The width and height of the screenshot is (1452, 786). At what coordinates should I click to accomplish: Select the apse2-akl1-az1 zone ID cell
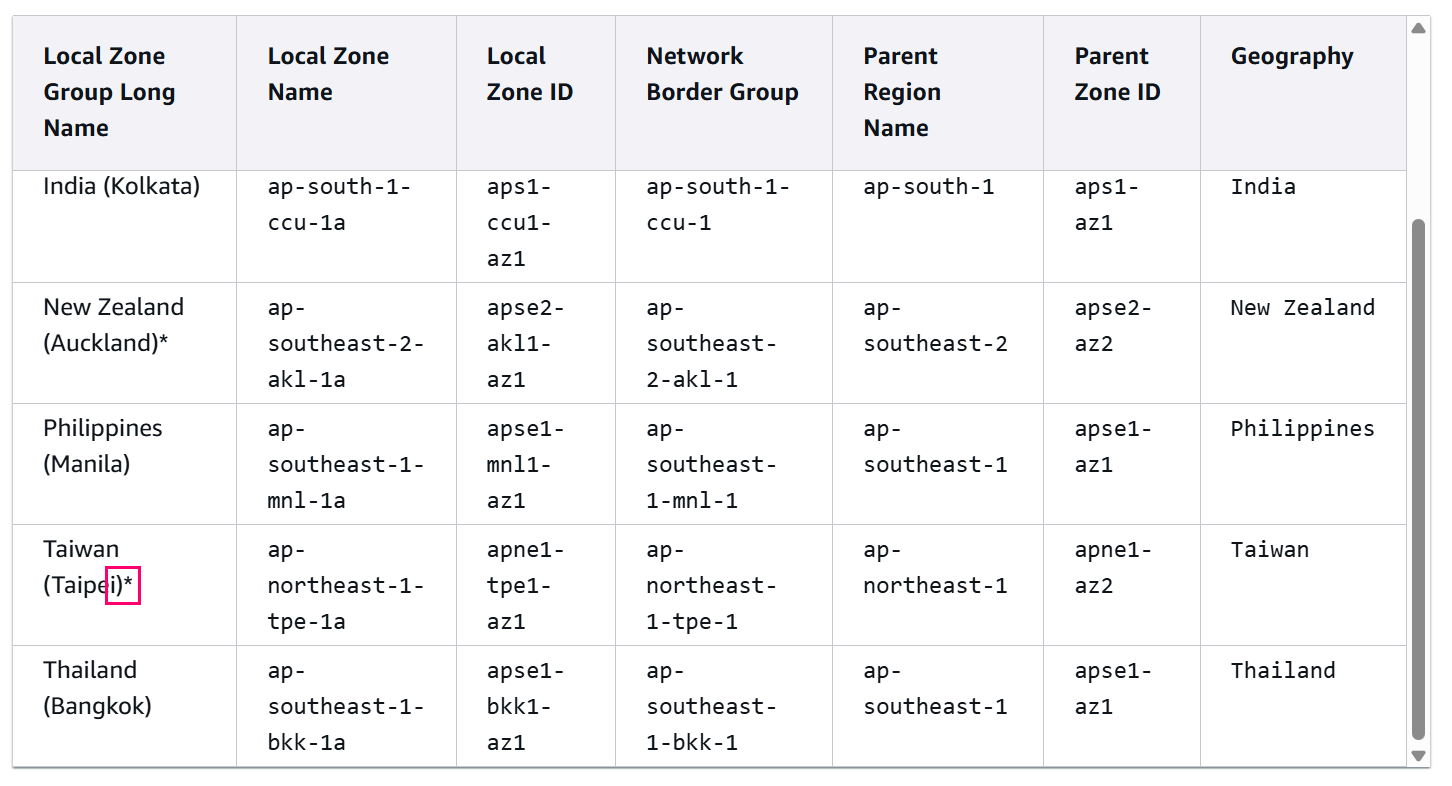point(525,343)
